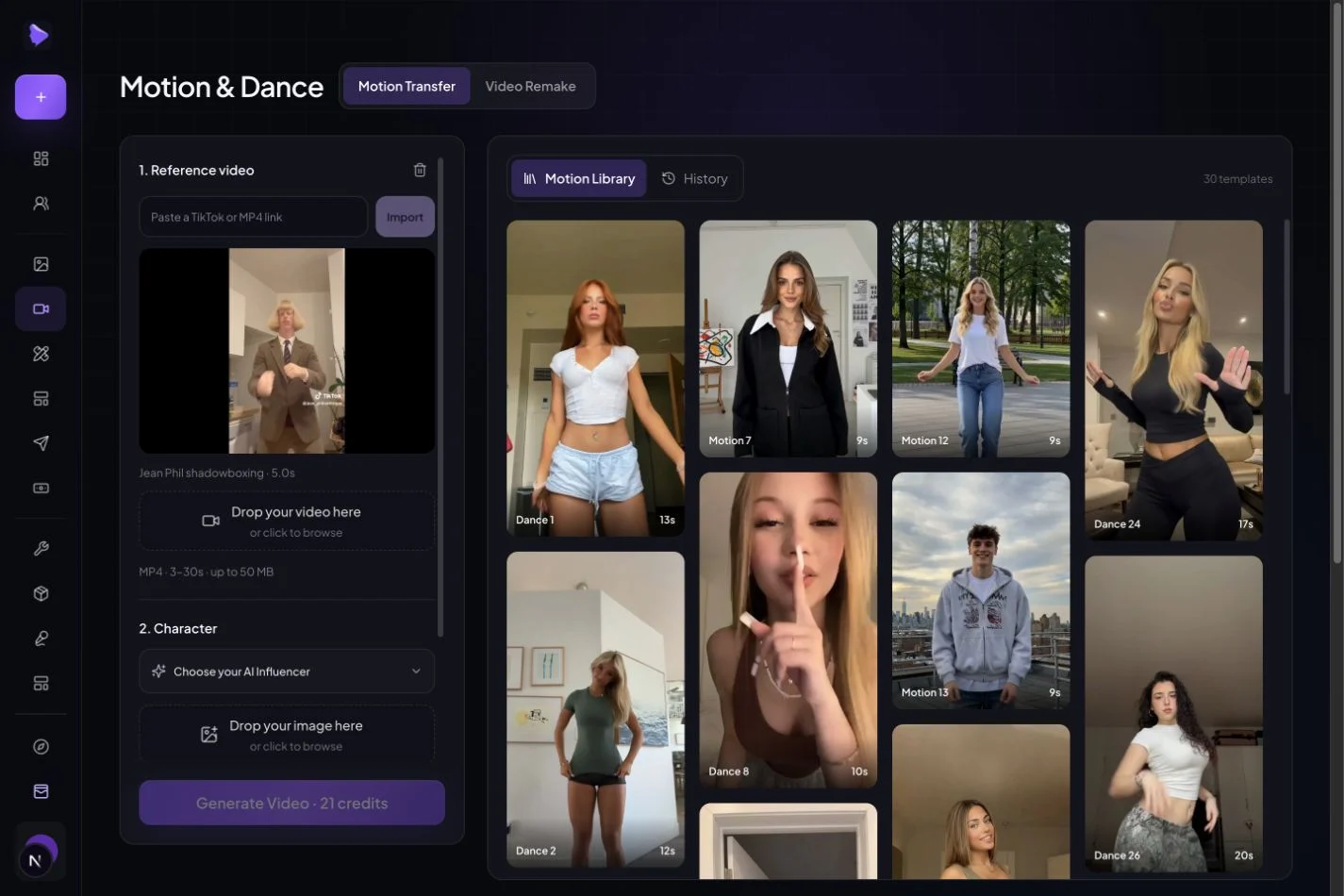Open the microphone icon in the sidebar

(41, 639)
